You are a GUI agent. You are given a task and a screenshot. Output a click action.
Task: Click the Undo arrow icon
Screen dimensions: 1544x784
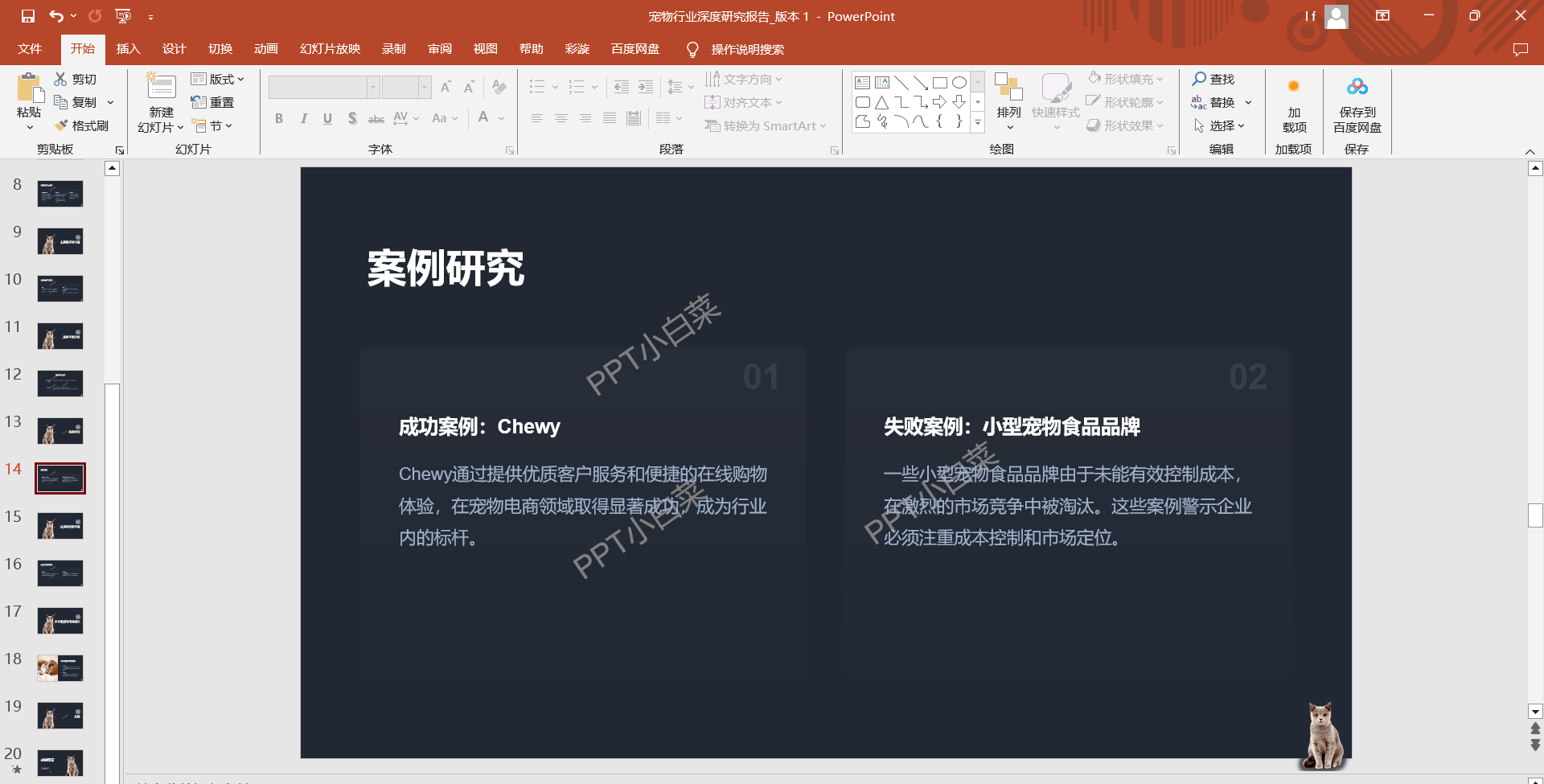(56, 16)
